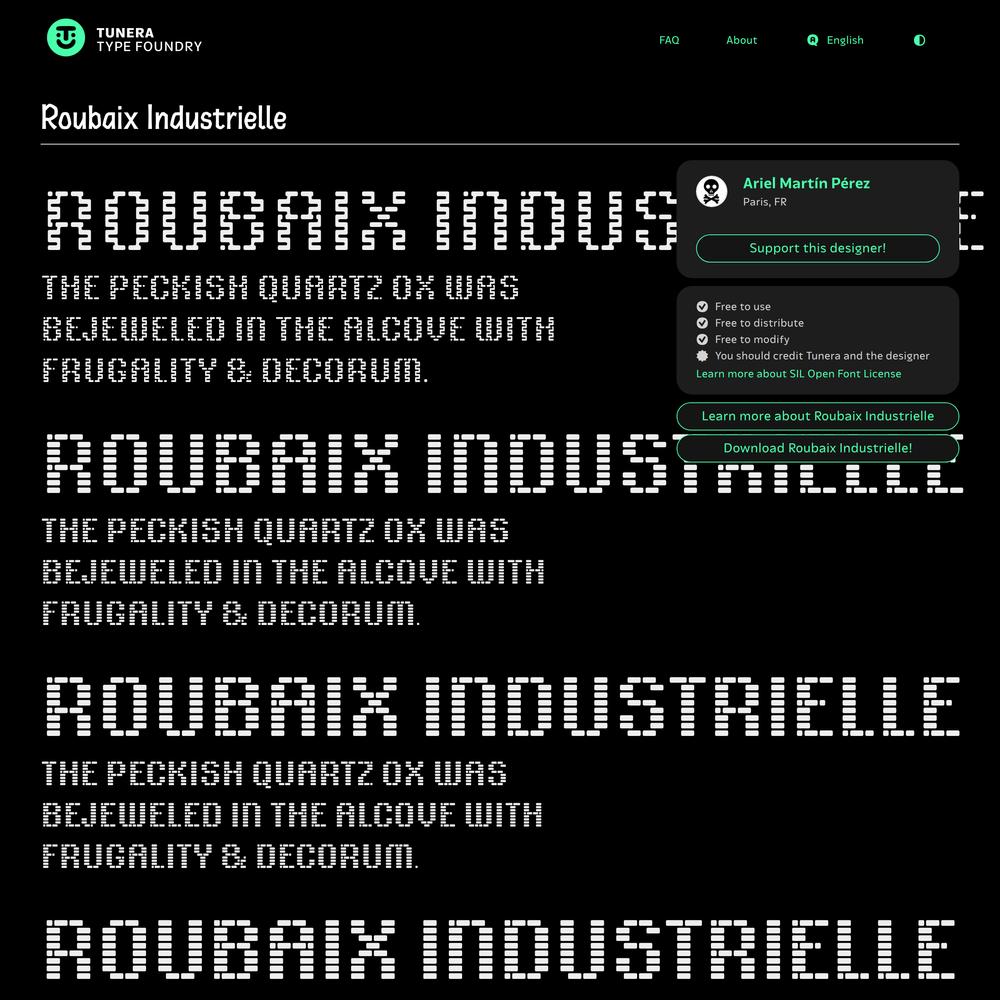1000x1000 pixels.
Task: Toggle the dark/light contrast theme icon
Action: (x=919, y=40)
